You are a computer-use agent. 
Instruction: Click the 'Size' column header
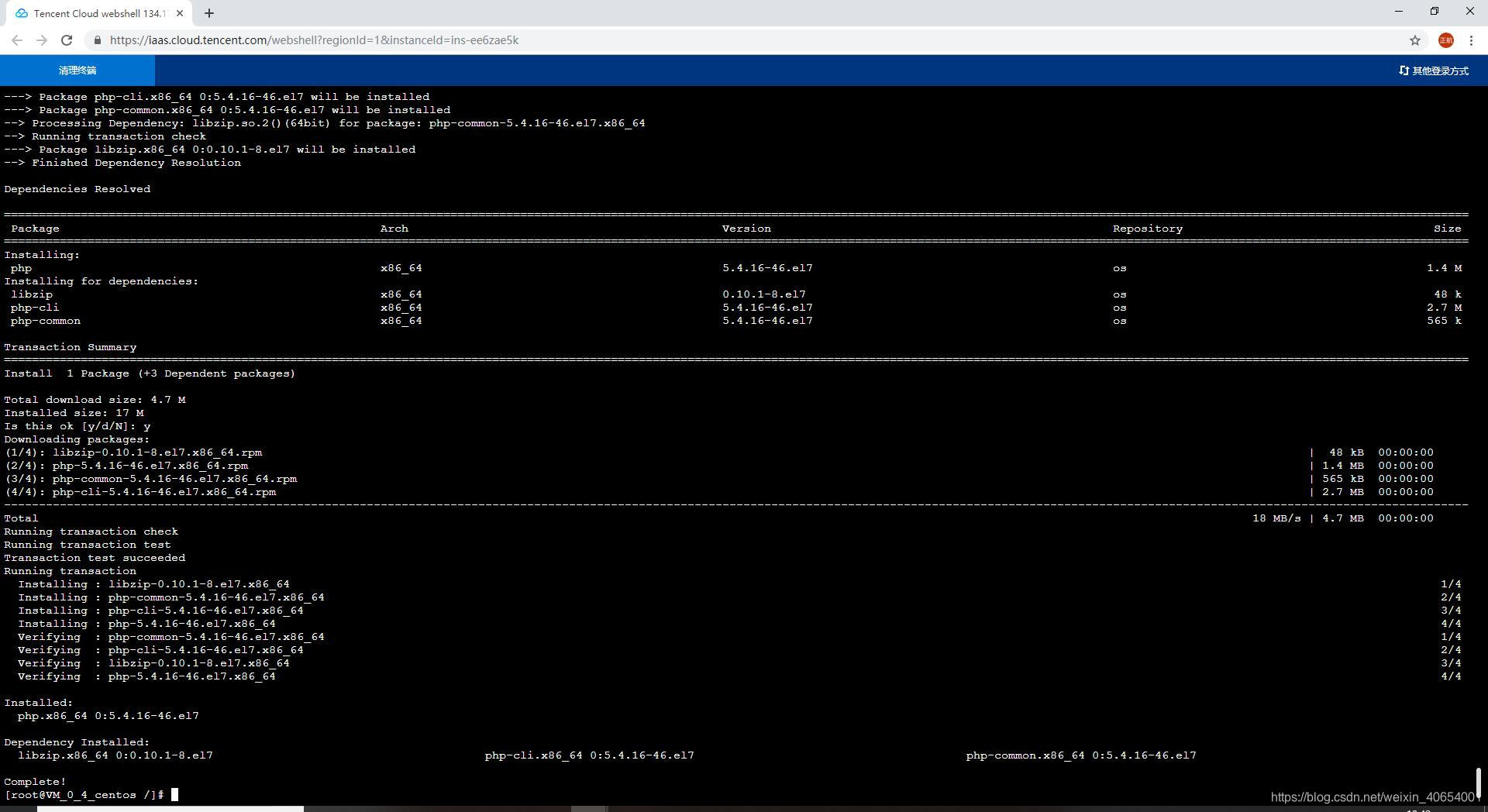(x=1447, y=229)
